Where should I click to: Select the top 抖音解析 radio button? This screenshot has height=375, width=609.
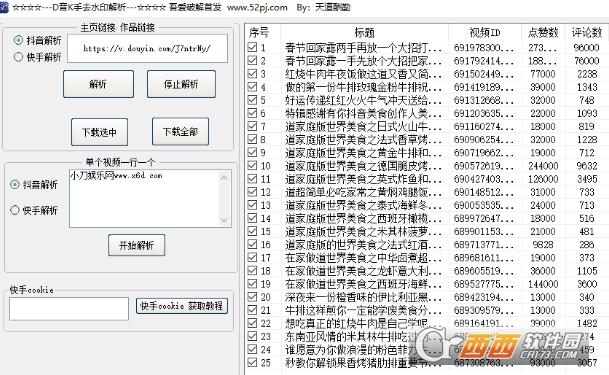(x=18, y=40)
